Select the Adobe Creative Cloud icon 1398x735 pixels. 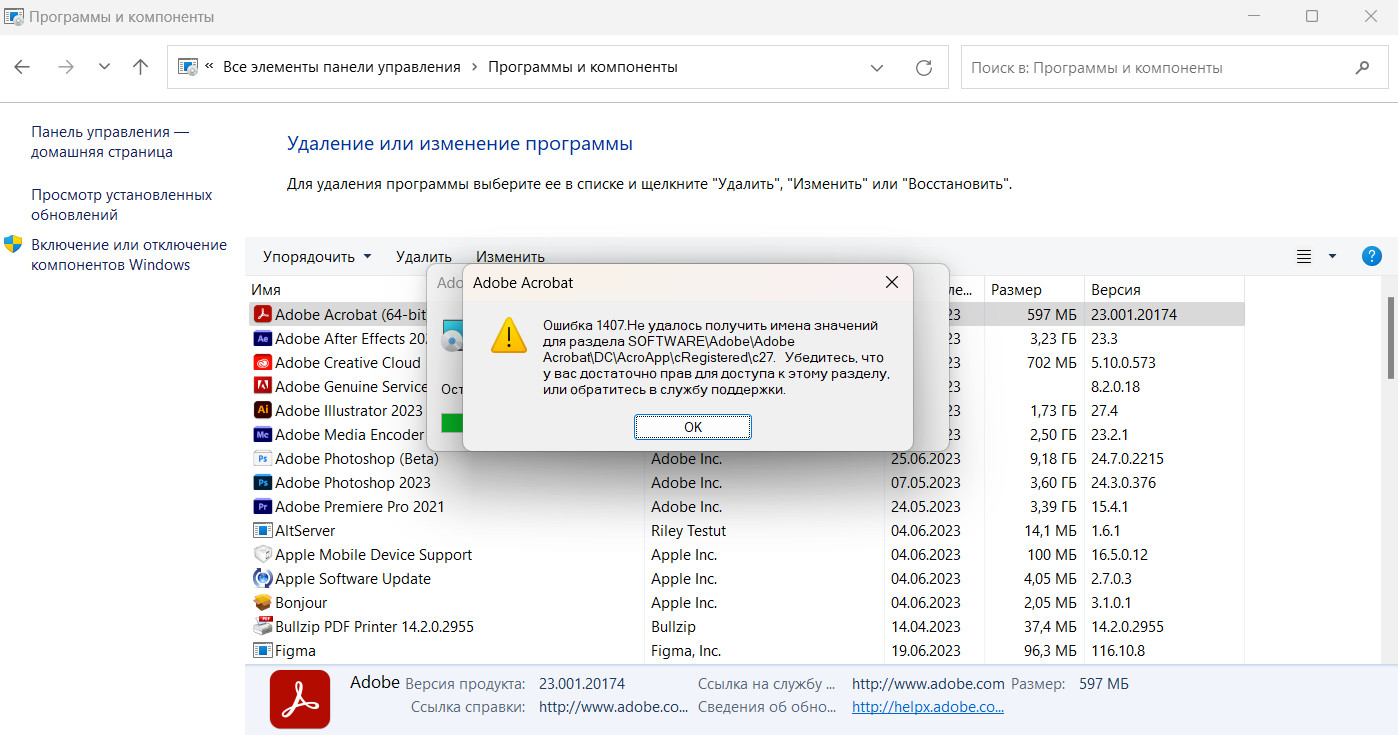pos(263,363)
